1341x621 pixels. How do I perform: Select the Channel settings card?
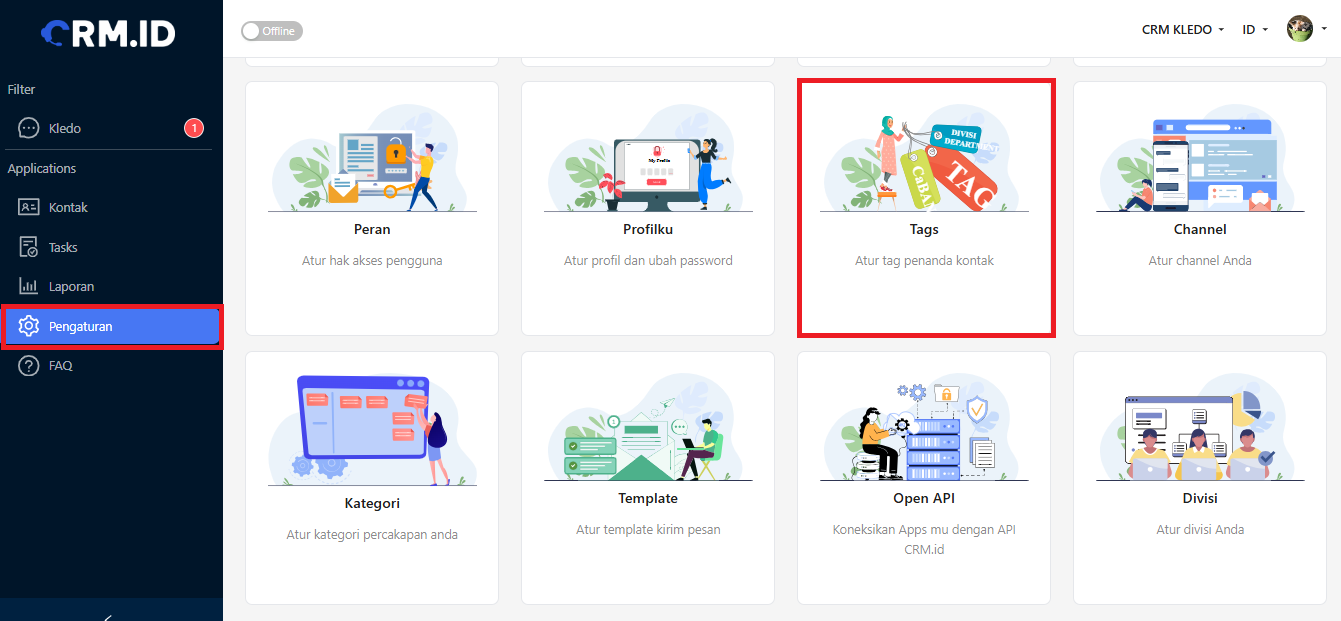(x=1200, y=208)
